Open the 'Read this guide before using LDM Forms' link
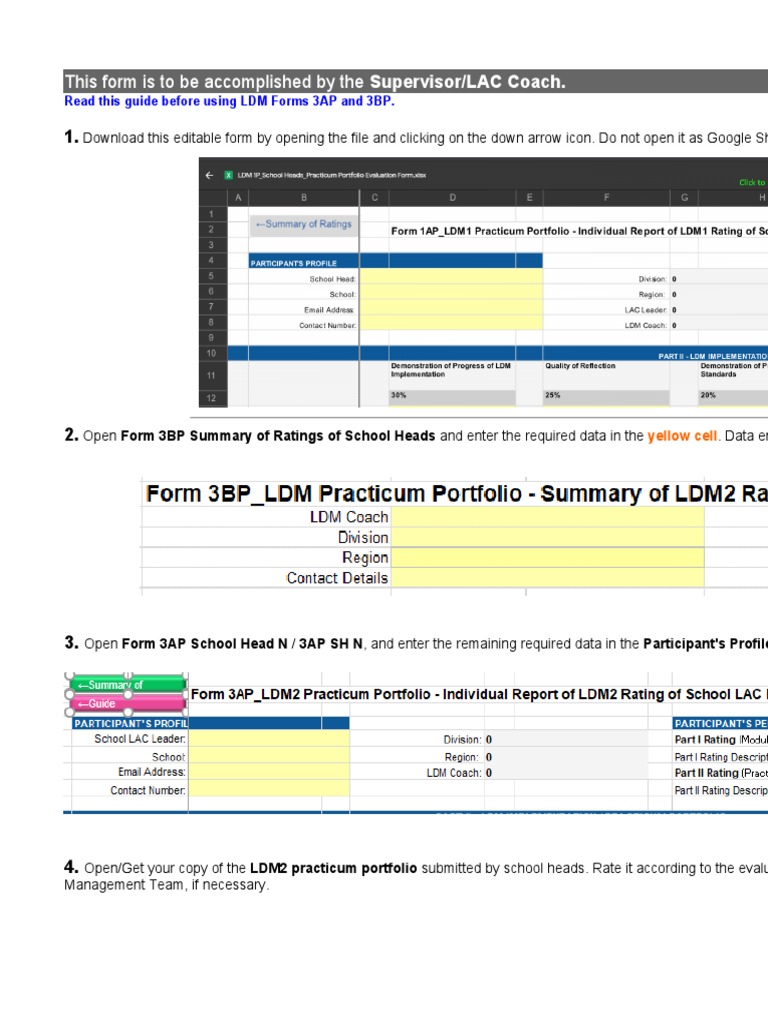Screen dimensions: 768x1024 coord(229,101)
